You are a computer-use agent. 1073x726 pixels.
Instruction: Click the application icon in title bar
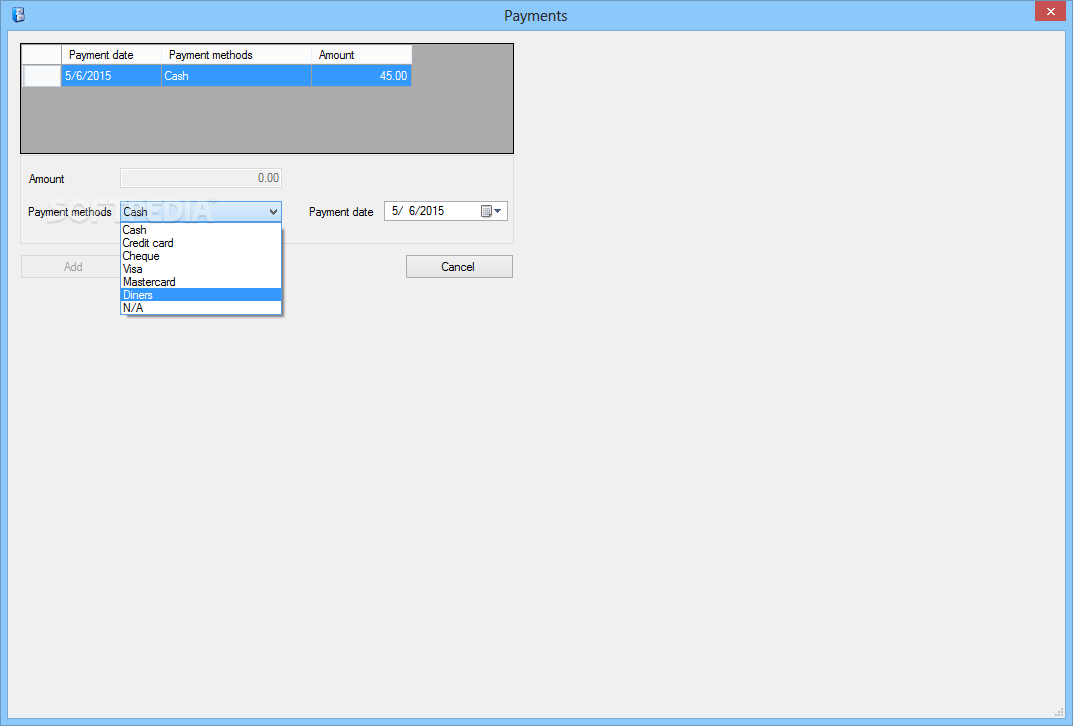coord(18,14)
